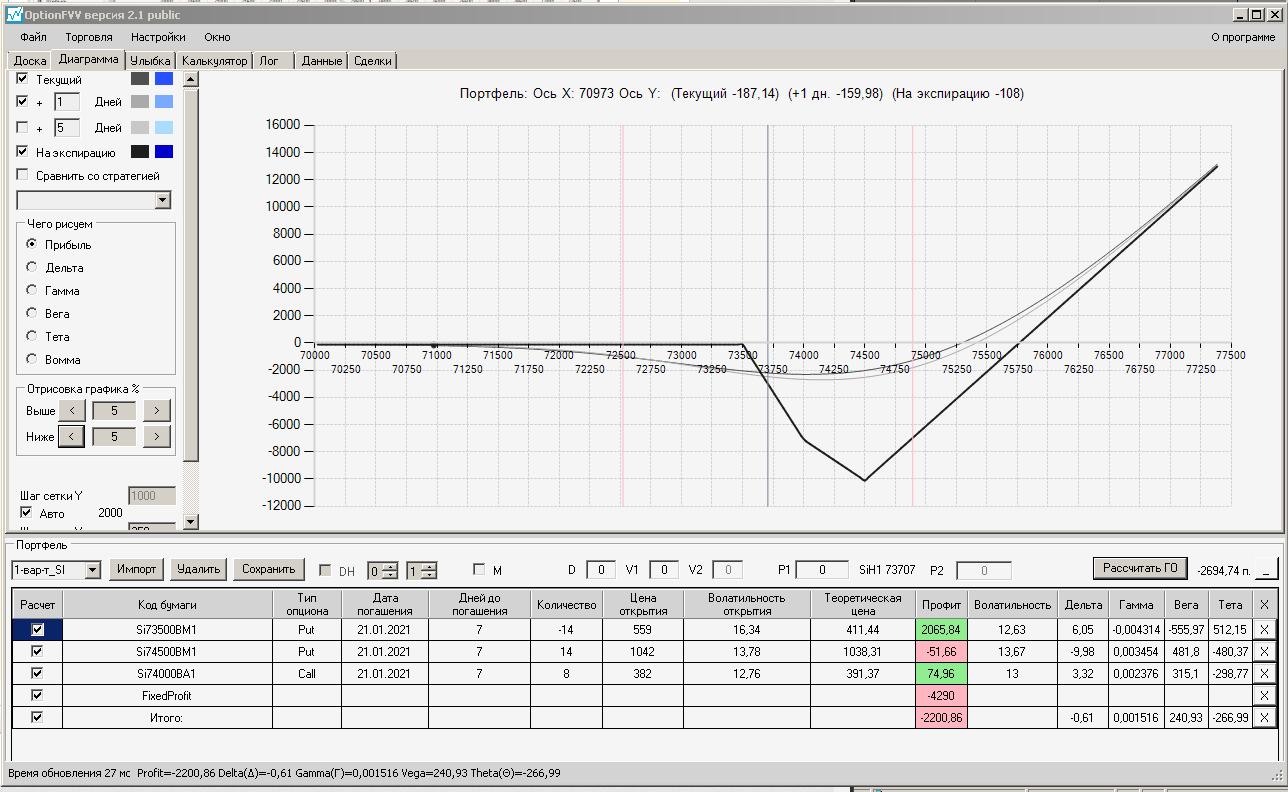Click the light blue swatch on the +1 Дней row

164,101
